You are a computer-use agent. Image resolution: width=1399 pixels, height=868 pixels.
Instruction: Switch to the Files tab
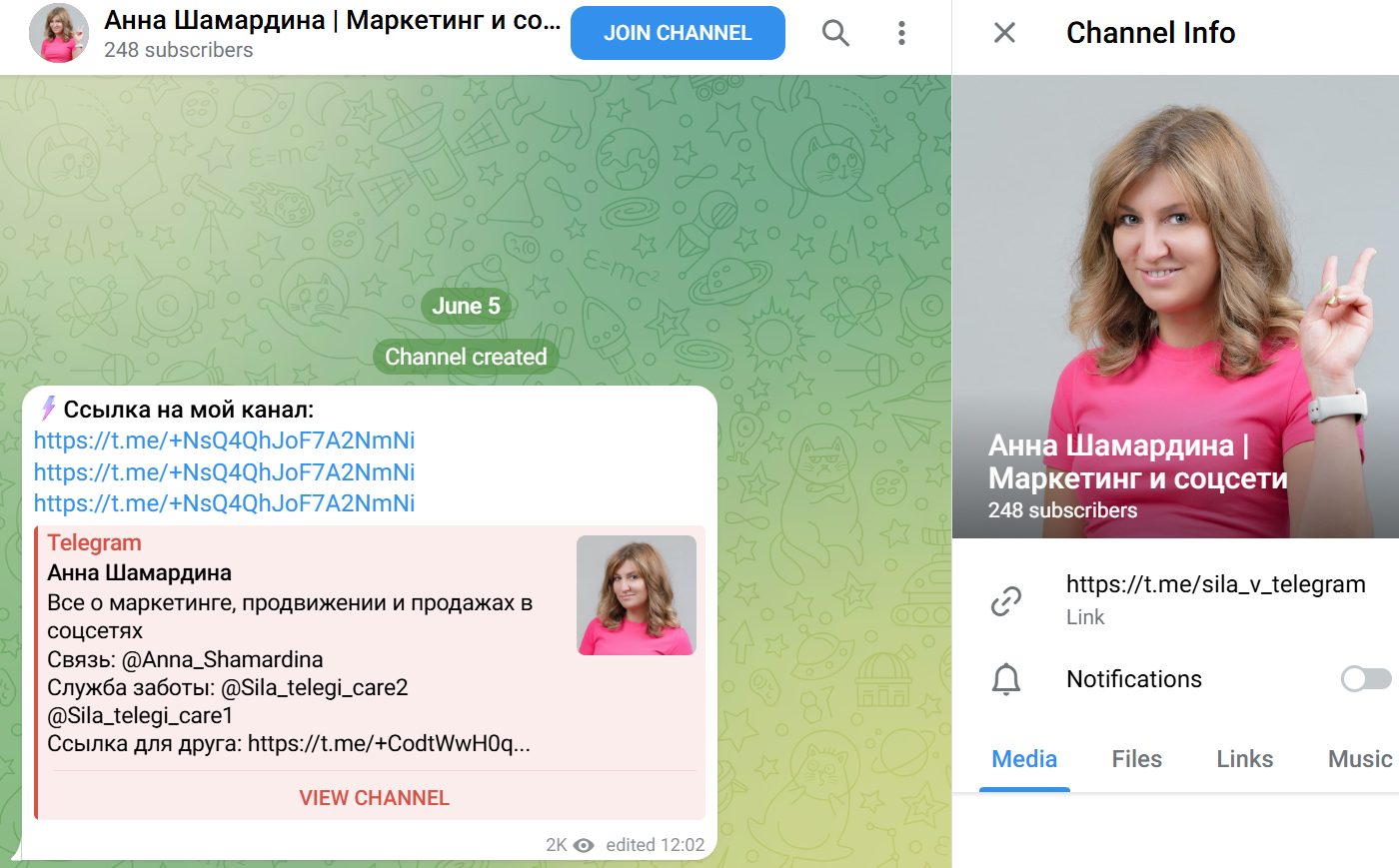click(x=1137, y=759)
